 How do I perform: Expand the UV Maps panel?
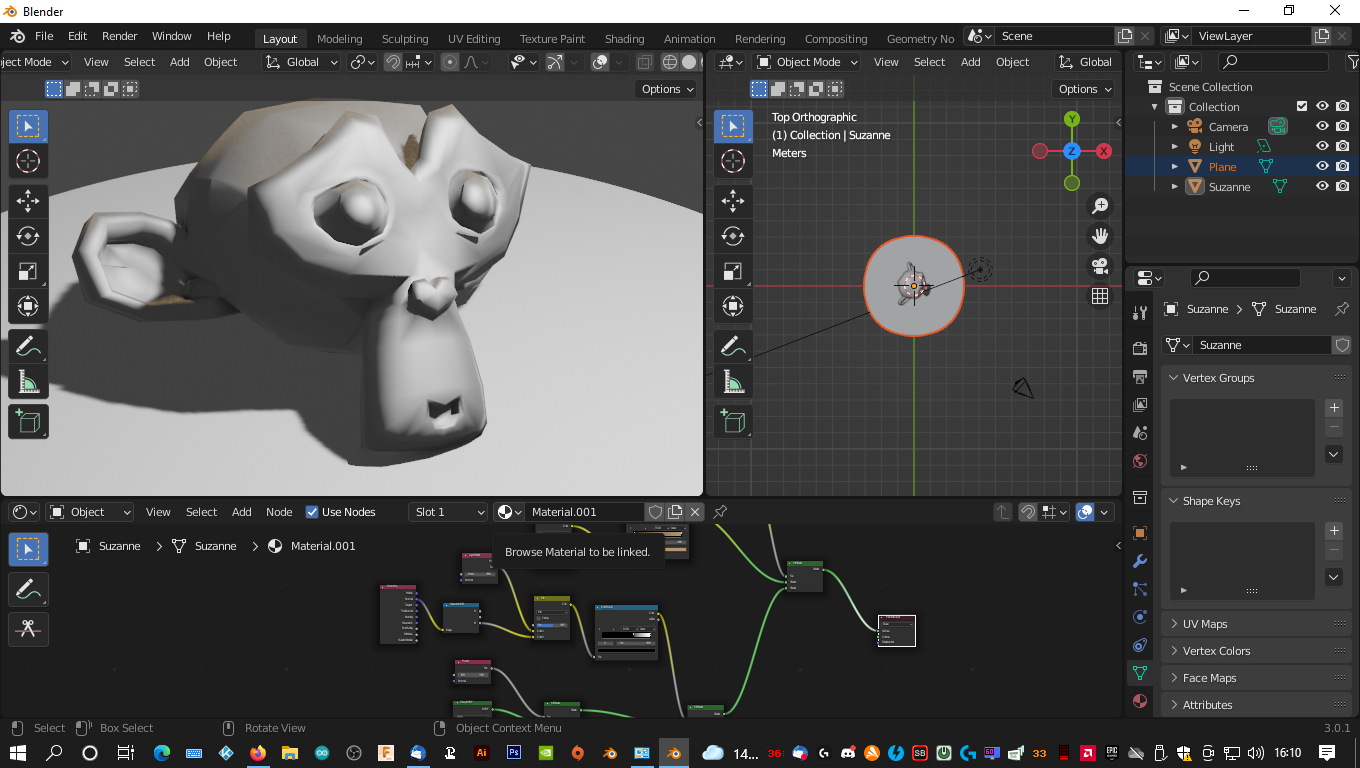pos(1174,624)
